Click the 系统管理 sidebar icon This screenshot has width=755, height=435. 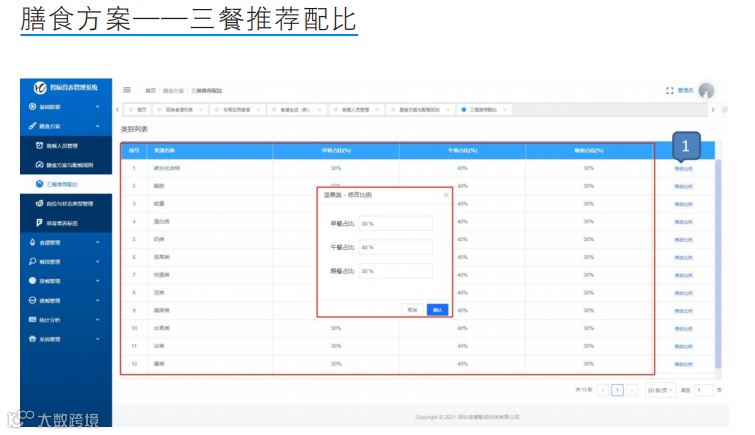click(x=32, y=339)
